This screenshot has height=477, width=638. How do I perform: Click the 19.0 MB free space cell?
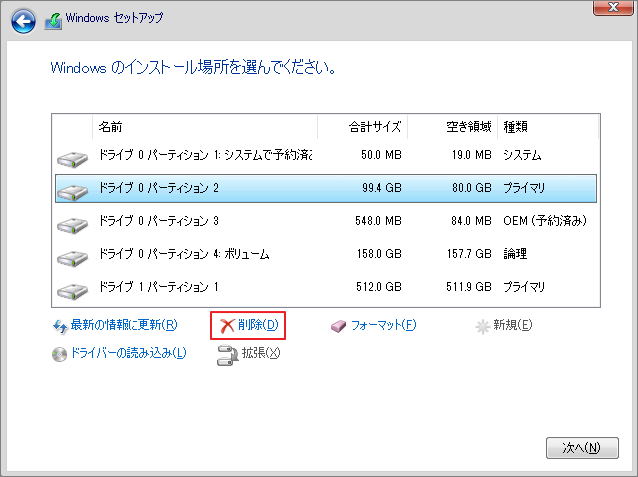point(472,155)
